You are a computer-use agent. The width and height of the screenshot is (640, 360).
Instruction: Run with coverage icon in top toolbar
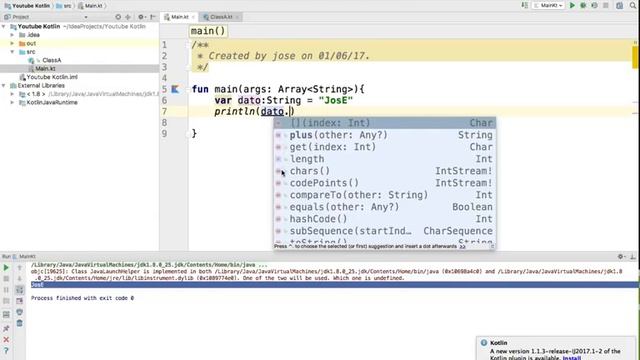click(x=594, y=5)
